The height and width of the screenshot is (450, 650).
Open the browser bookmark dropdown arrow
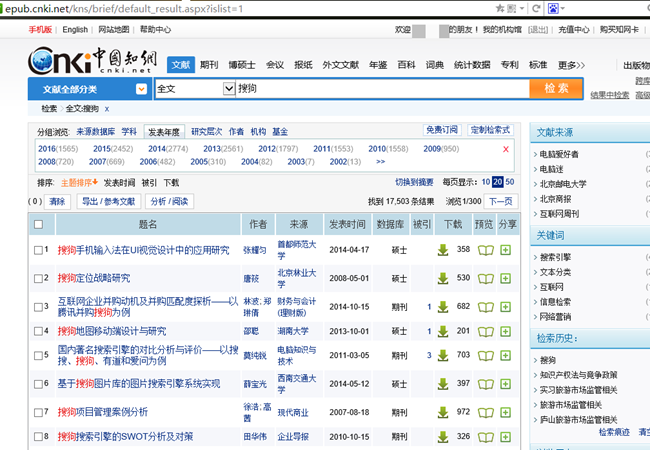522,8
